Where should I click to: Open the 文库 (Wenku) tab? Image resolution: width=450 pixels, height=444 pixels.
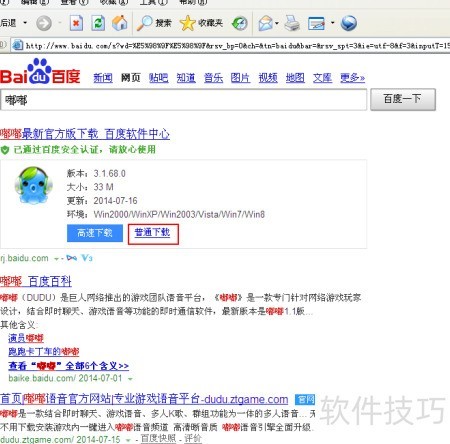pos(322,78)
